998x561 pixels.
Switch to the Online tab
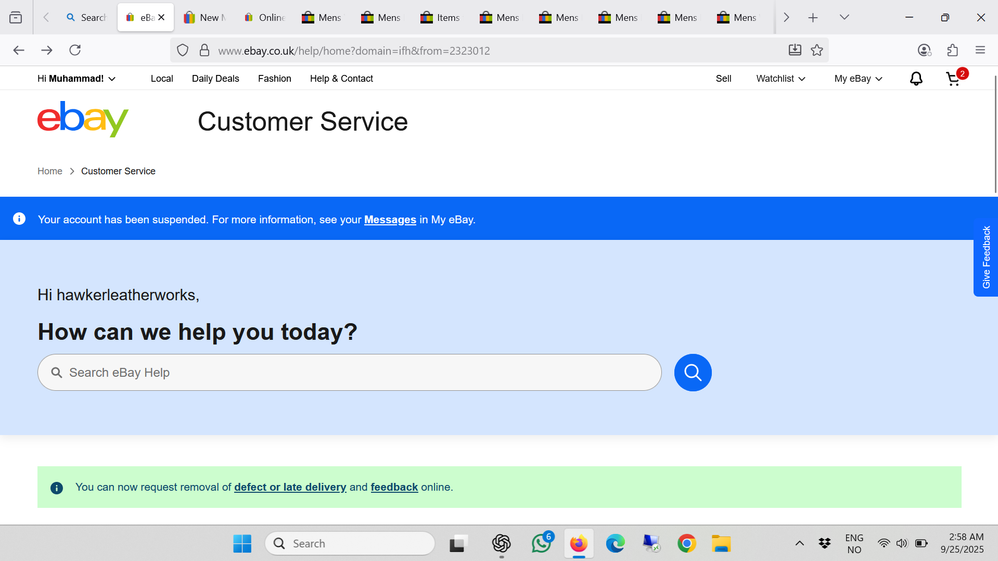(x=264, y=18)
